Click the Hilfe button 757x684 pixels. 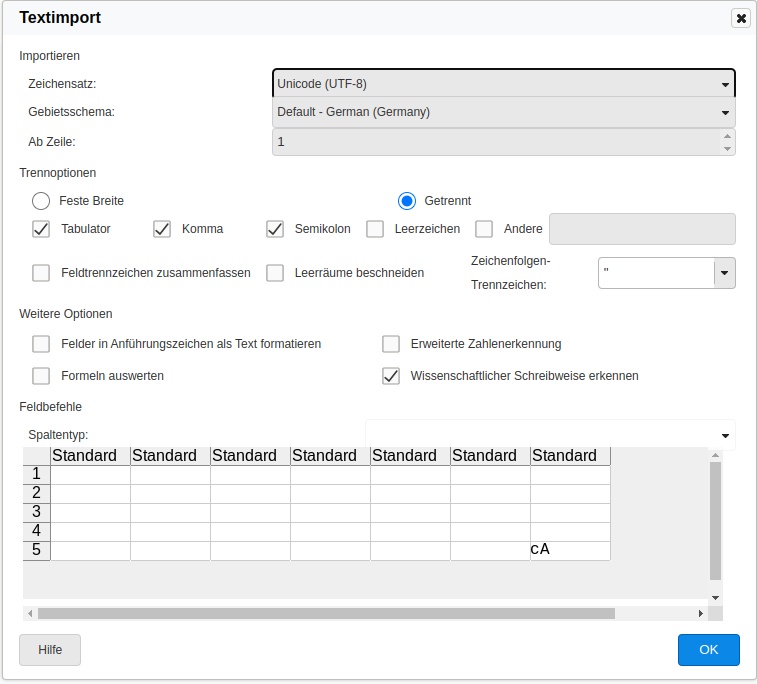[50, 650]
